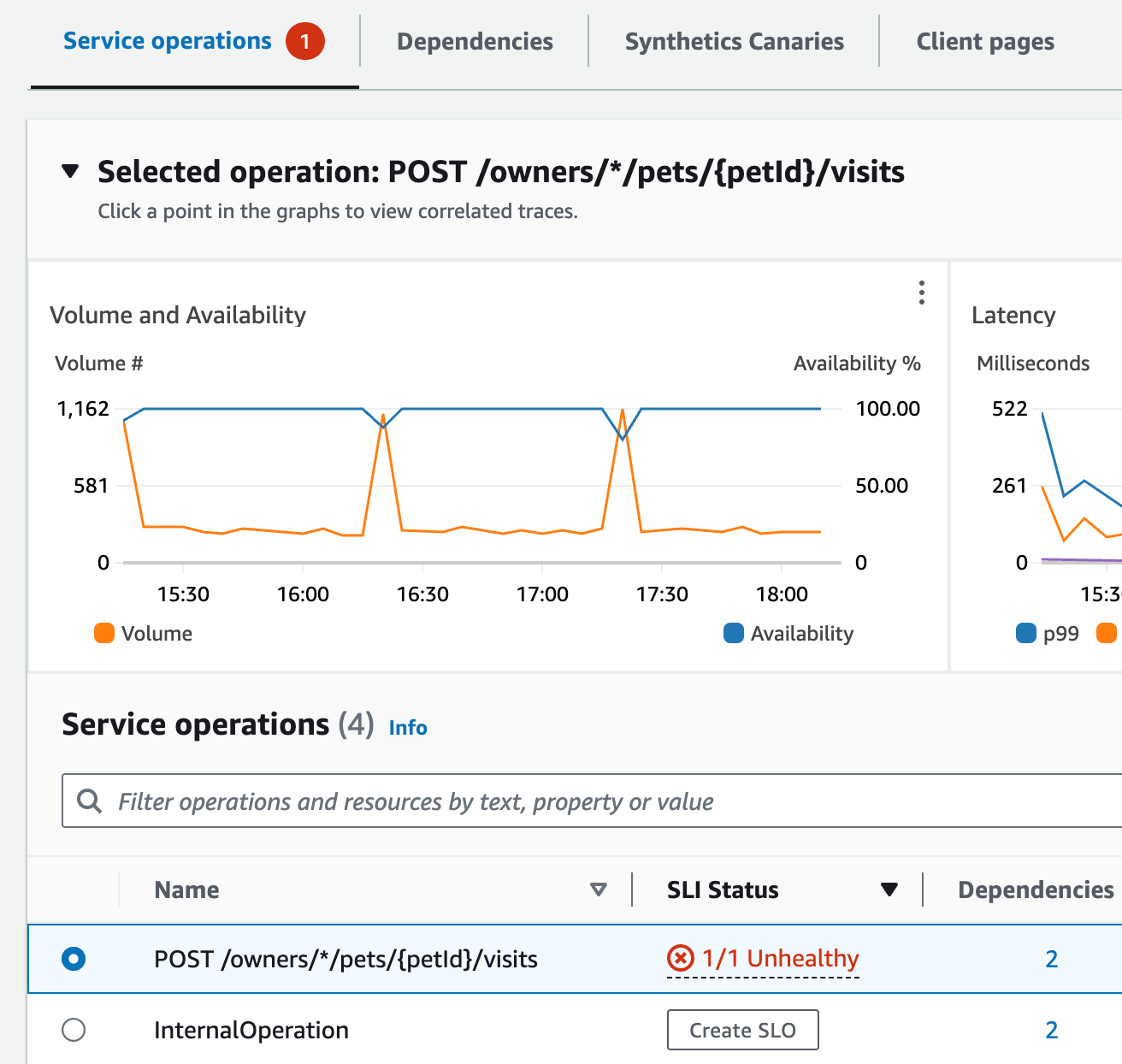Click the p99 legend marker under Latency
The height and width of the screenshot is (1064, 1122).
1025,633
